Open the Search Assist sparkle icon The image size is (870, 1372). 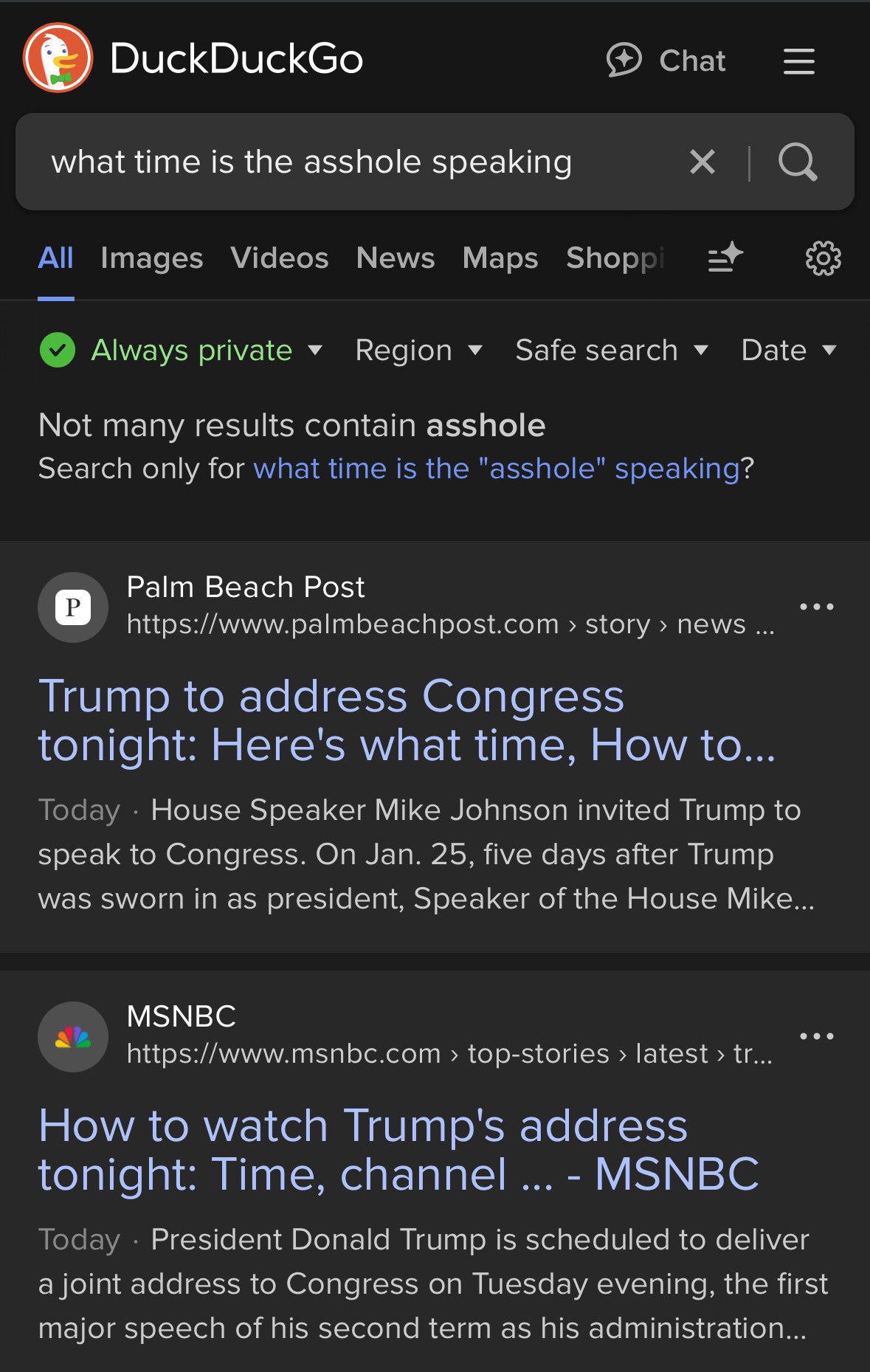[x=725, y=258]
